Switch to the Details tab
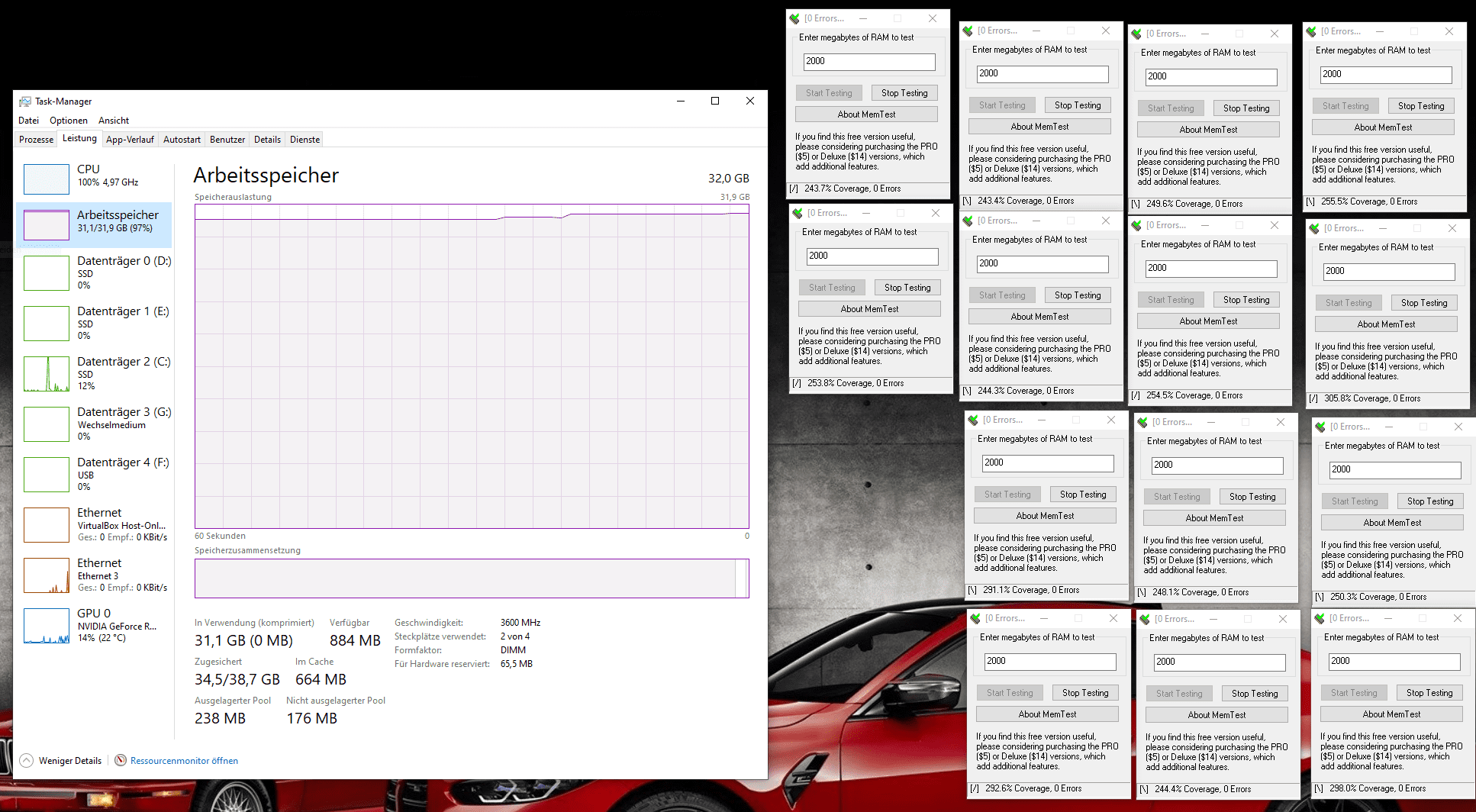This screenshot has height=812, width=1476. coord(267,140)
